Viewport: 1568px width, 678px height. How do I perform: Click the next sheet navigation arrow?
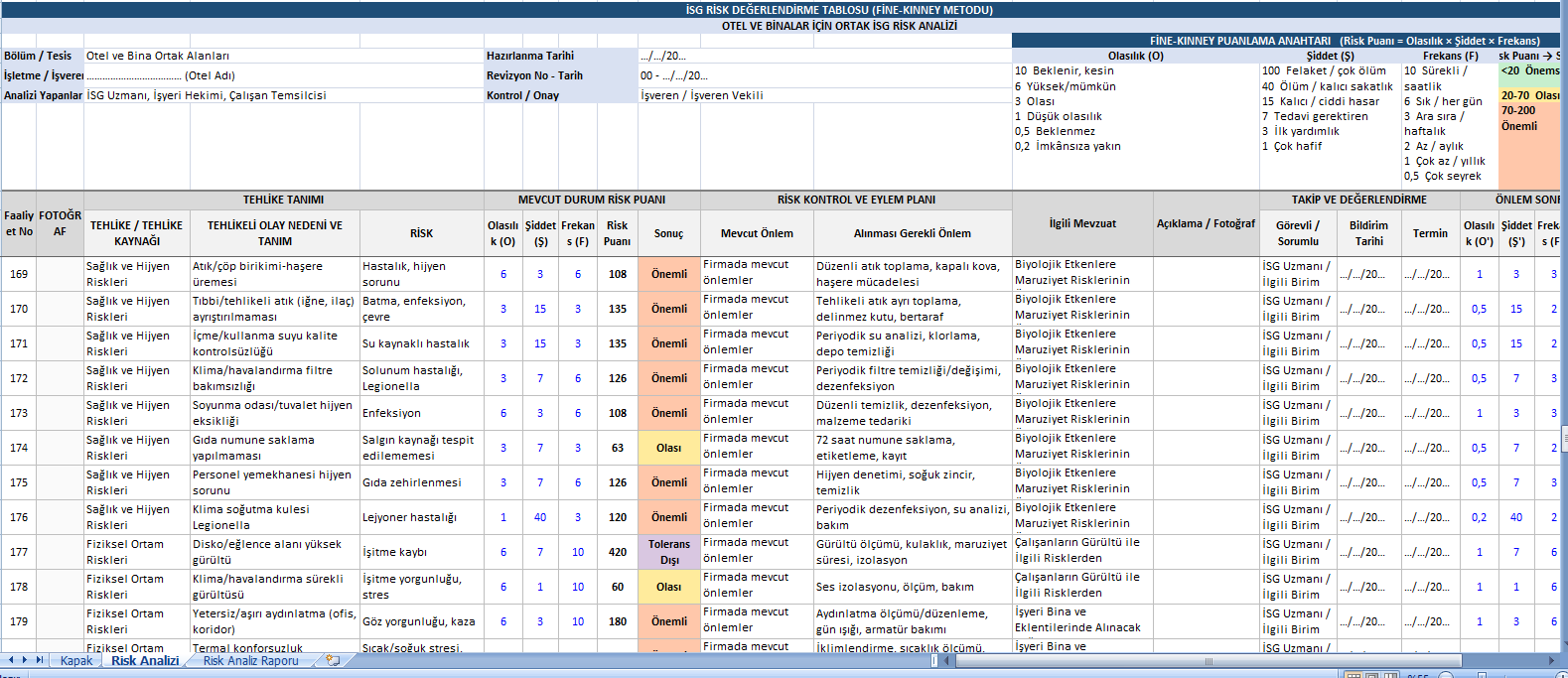click(x=25, y=660)
